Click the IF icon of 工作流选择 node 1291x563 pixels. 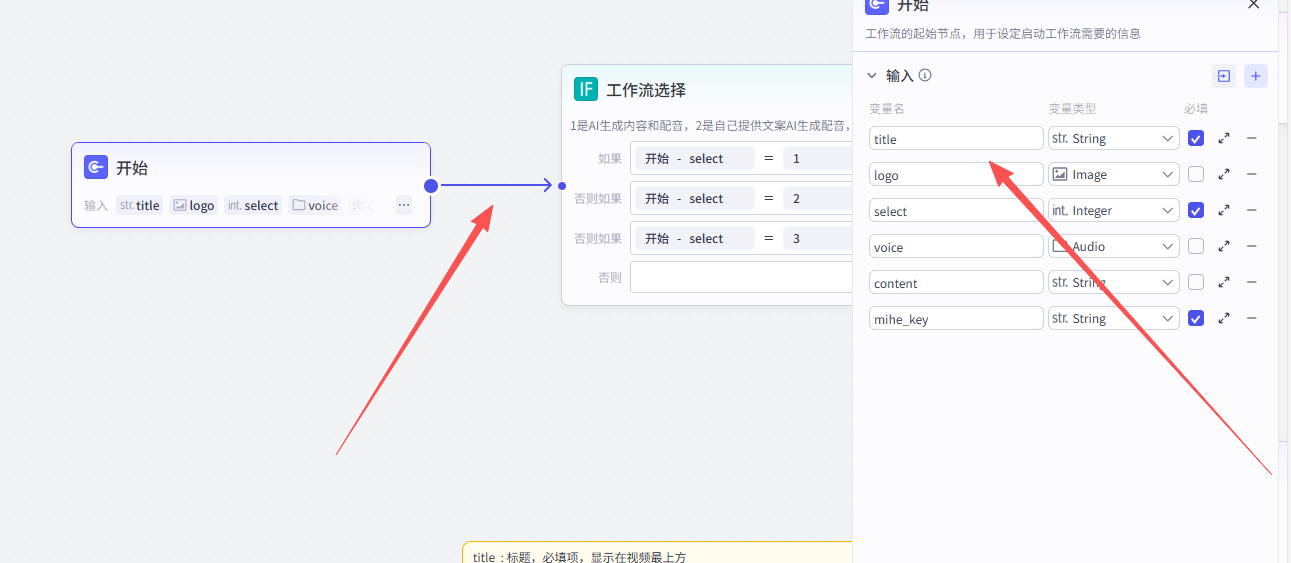pyautogui.click(x=586, y=89)
